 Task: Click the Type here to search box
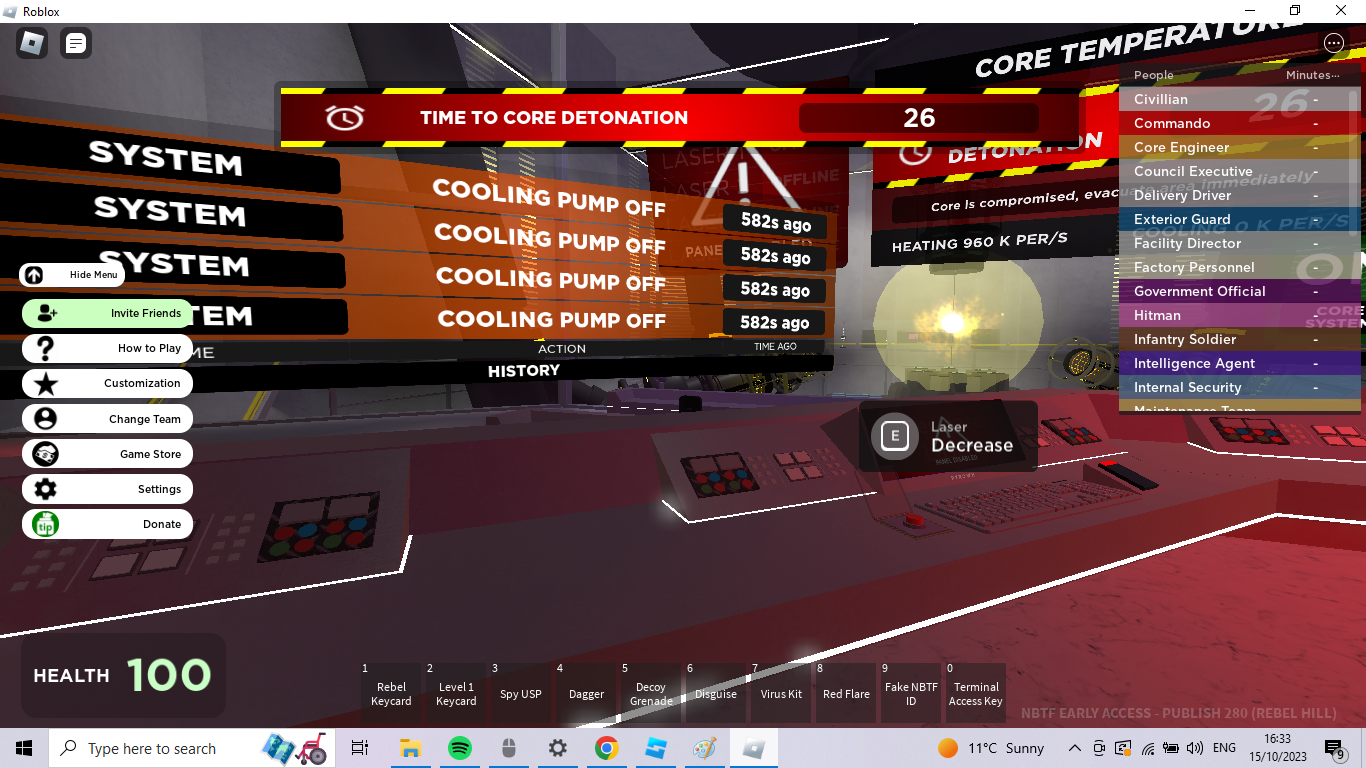(193, 748)
